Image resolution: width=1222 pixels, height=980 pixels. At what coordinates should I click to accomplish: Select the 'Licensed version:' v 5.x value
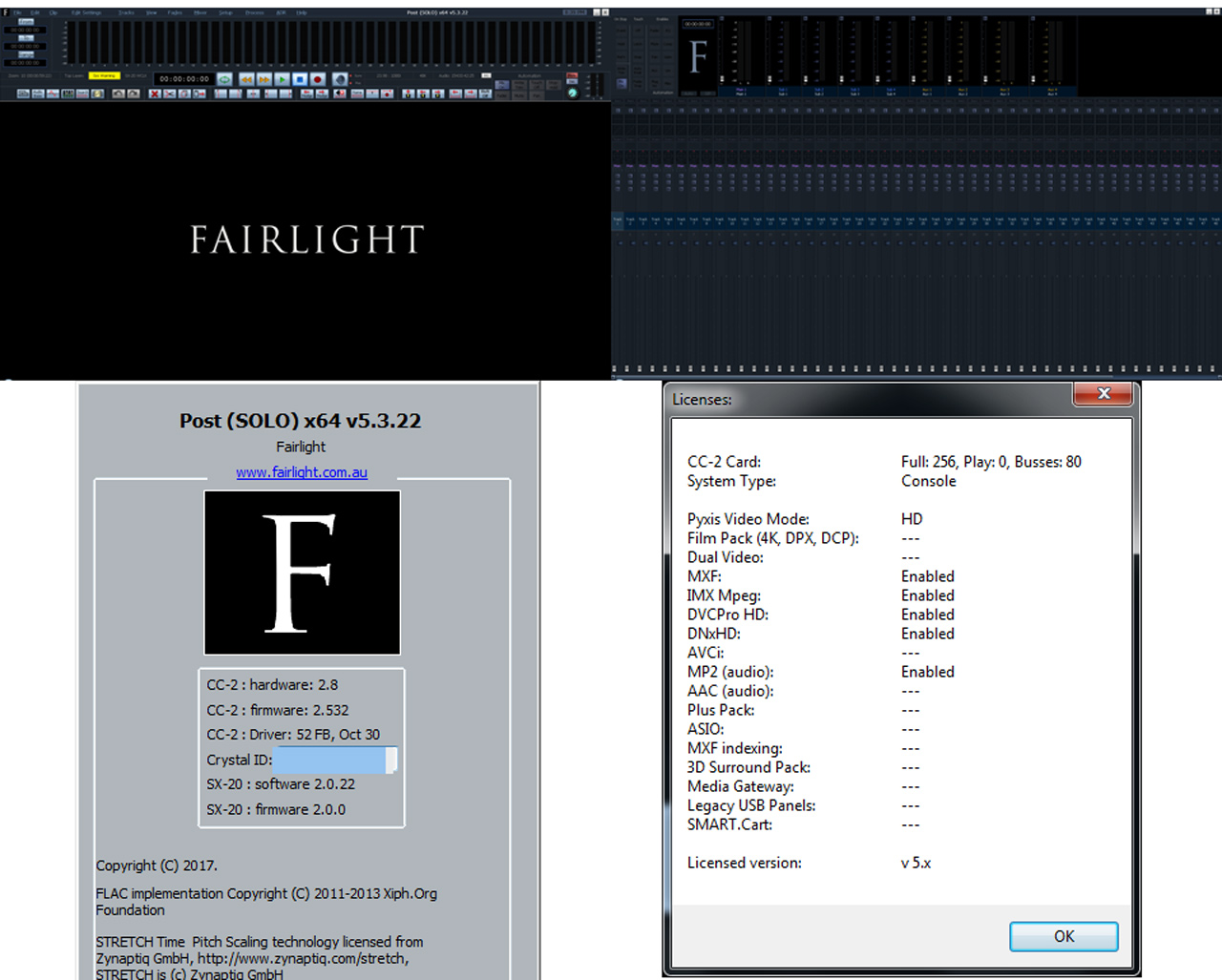(x=916, y=863)
